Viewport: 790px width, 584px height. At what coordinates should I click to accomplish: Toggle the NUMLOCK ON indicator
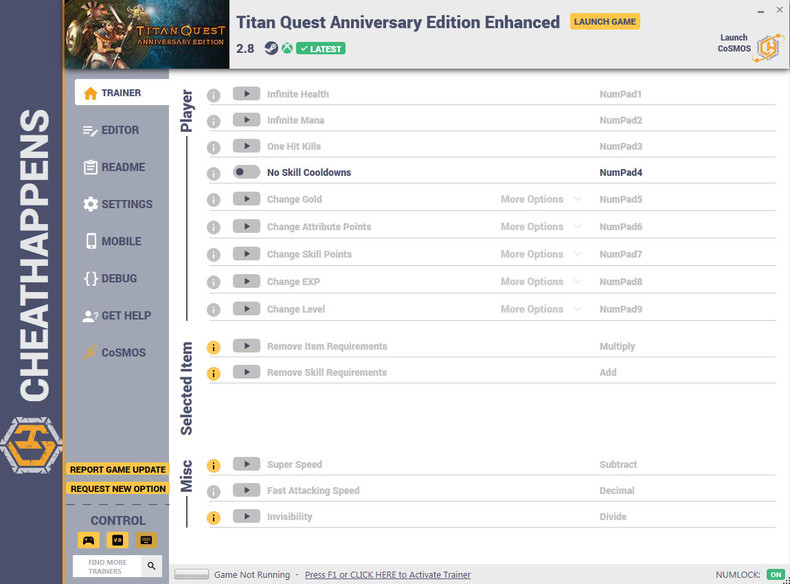coord(775,575)
